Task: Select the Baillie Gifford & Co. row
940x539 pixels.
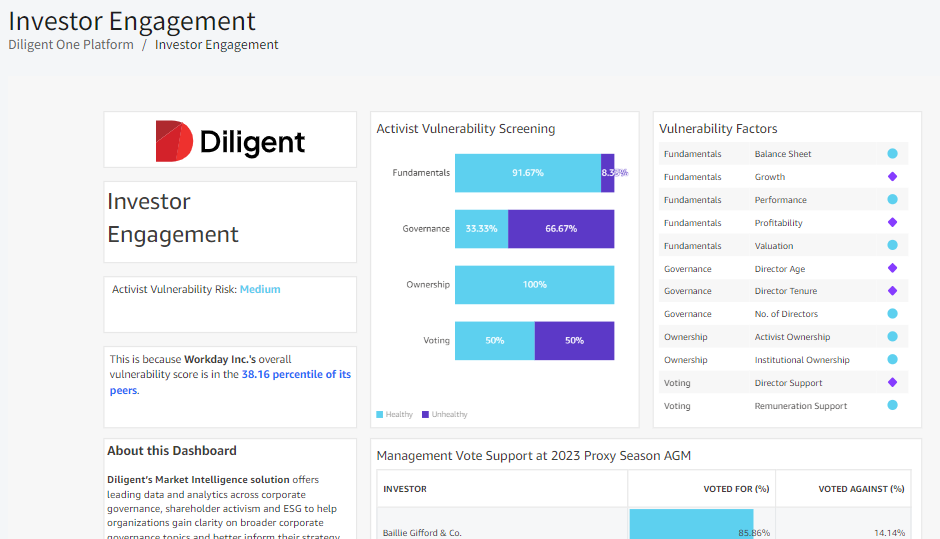Action: click(421, 532)
